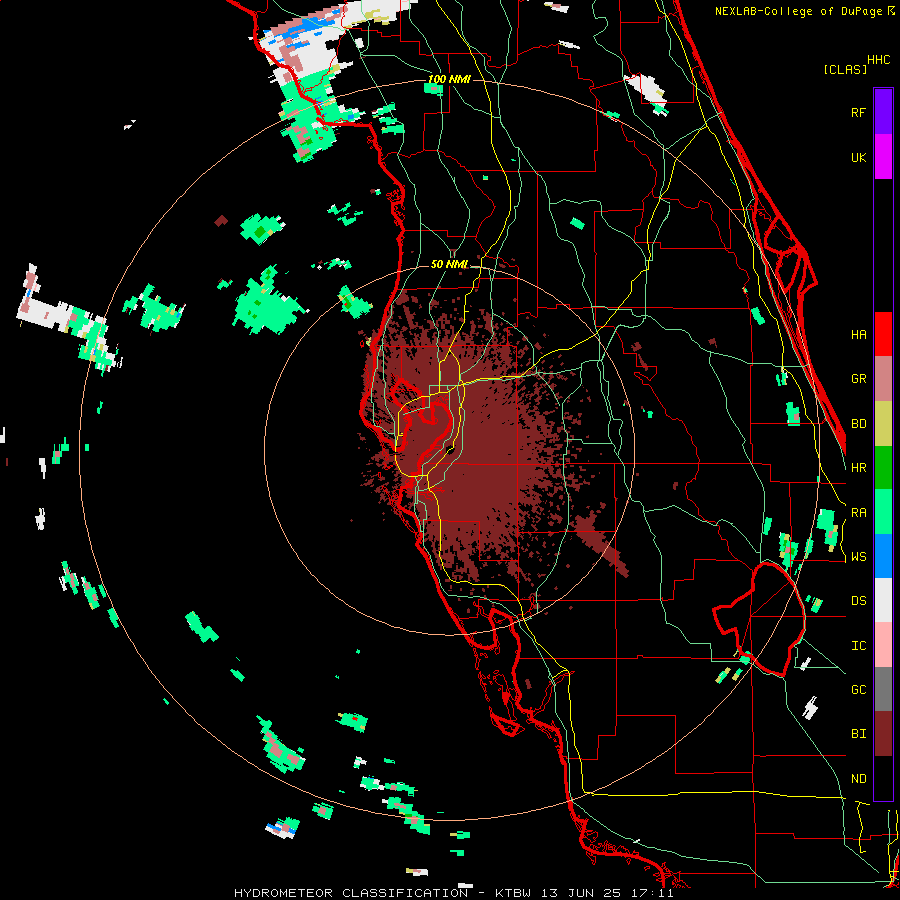Click the BI dark brown legend swatch
Screen dimensions: 900x900
(883, 734)
